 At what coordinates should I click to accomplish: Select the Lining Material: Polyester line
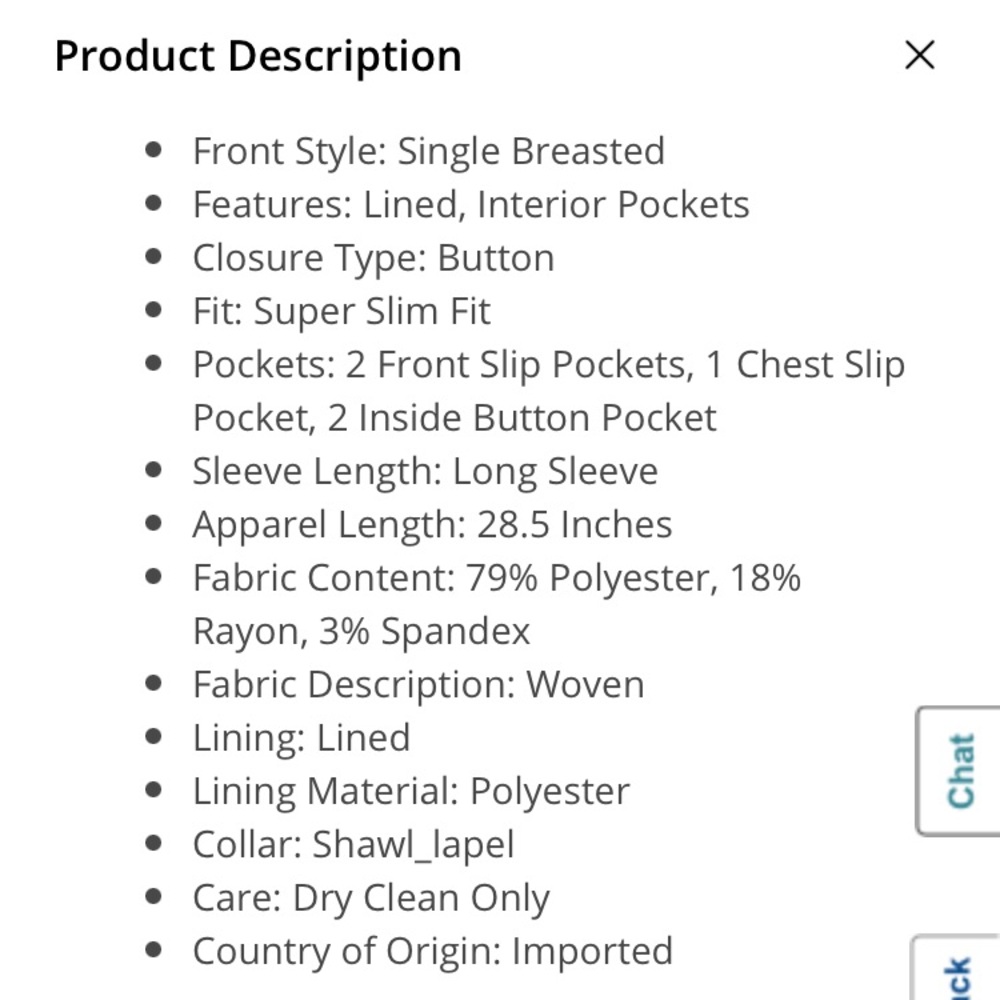(411, 791)
